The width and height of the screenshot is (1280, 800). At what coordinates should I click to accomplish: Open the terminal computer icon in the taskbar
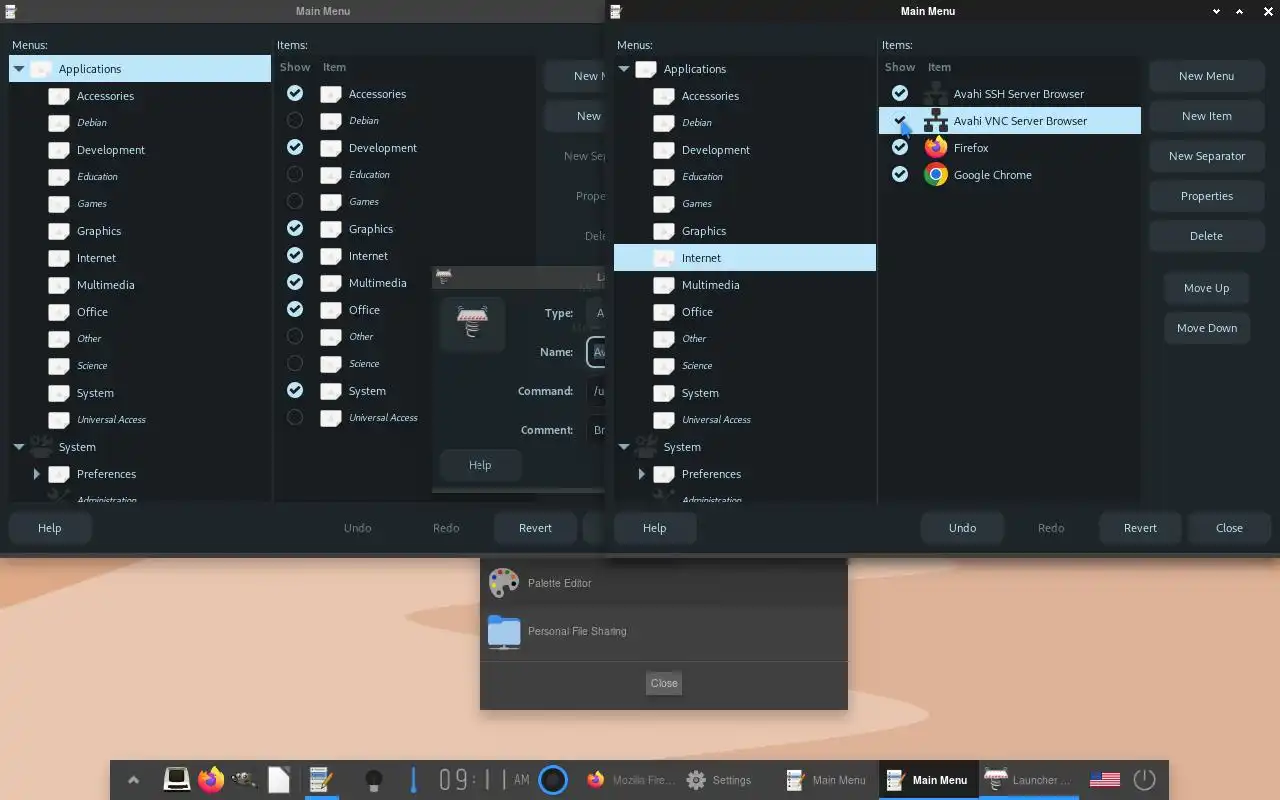[x=177, y=780]
